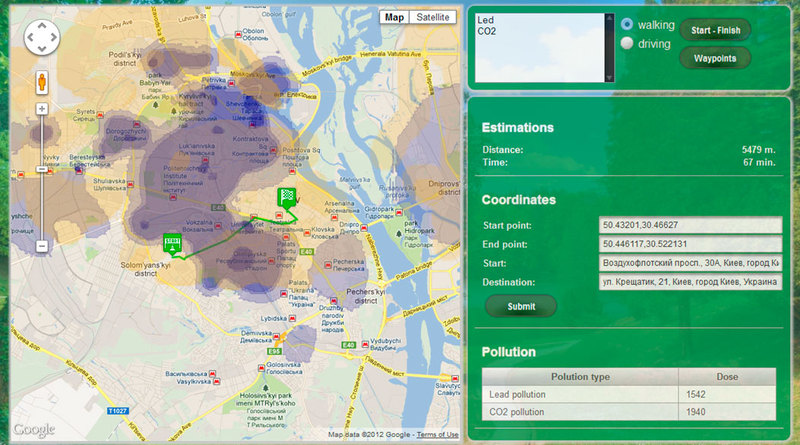Click the distance value 5479 m.
This screenshot has width=800, height=445.
[x=758, y=150]
